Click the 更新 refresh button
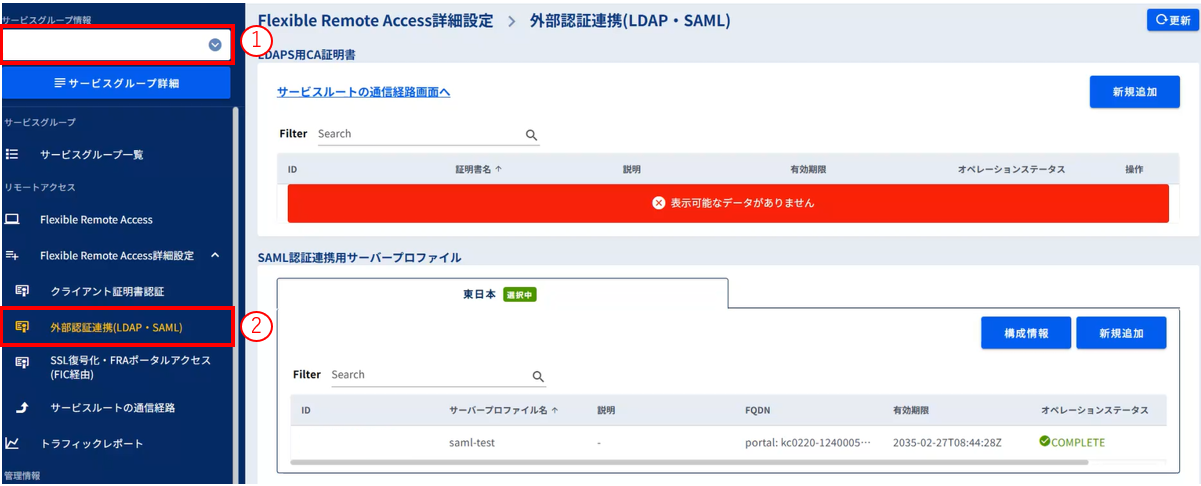Image resolution: width=1201 pixels, height=486 pixels. pyautogui.click(x=1172, y=19)
